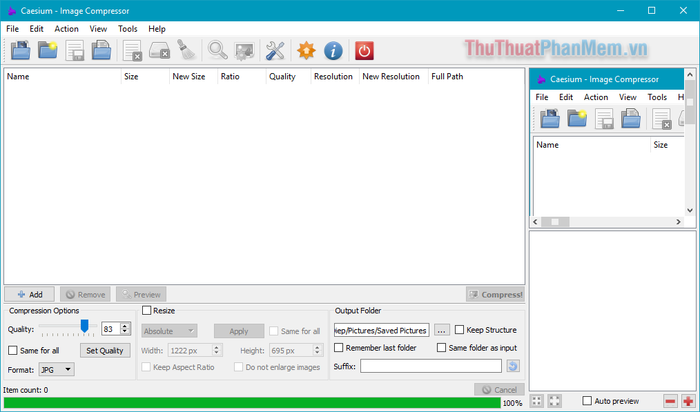Click the Cancel button

[x=499, y=390]
